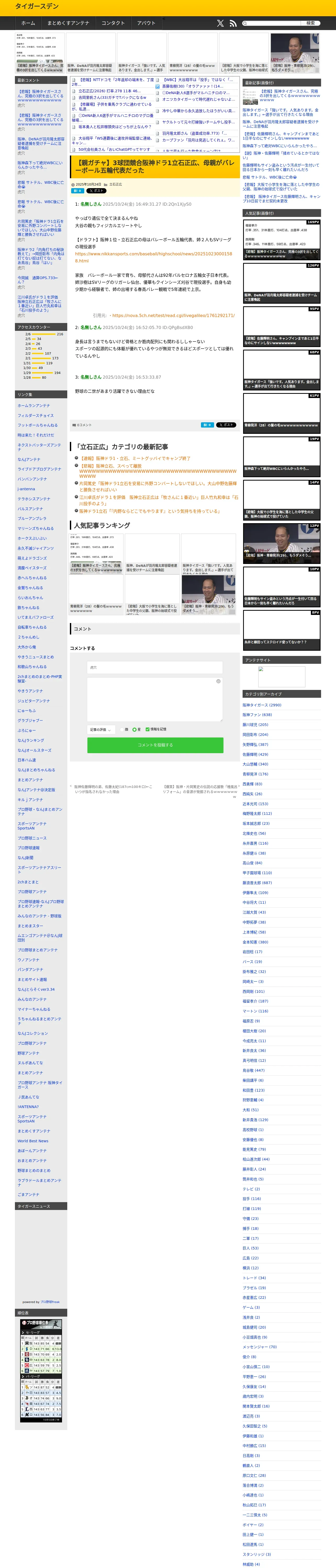Click the emoji smiley icon in the comment box
Image resolution: width=336 pixels, height=1568 pixels.
(x=218, y=681)
